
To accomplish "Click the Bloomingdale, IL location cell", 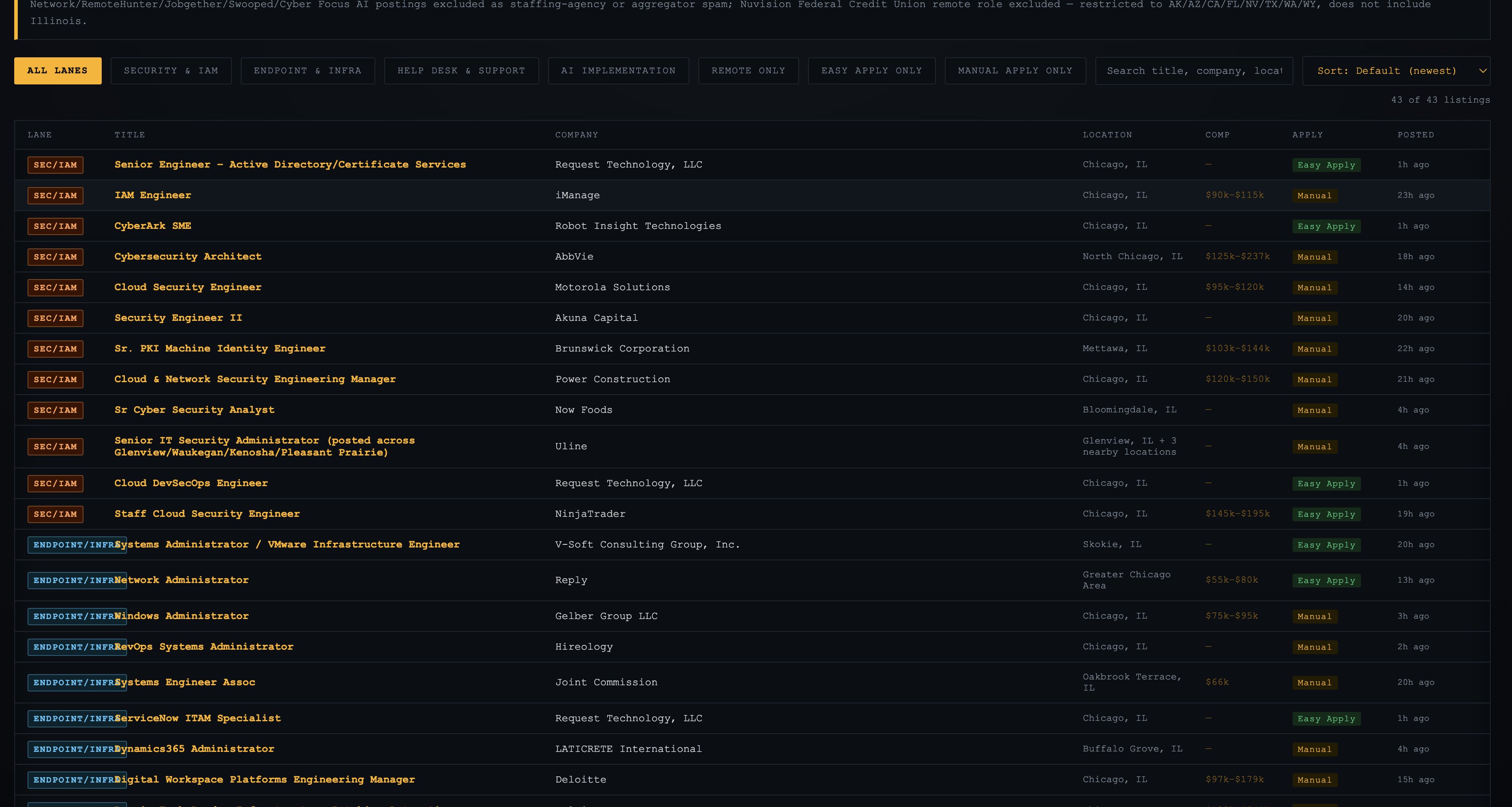I will (1129, 409).
